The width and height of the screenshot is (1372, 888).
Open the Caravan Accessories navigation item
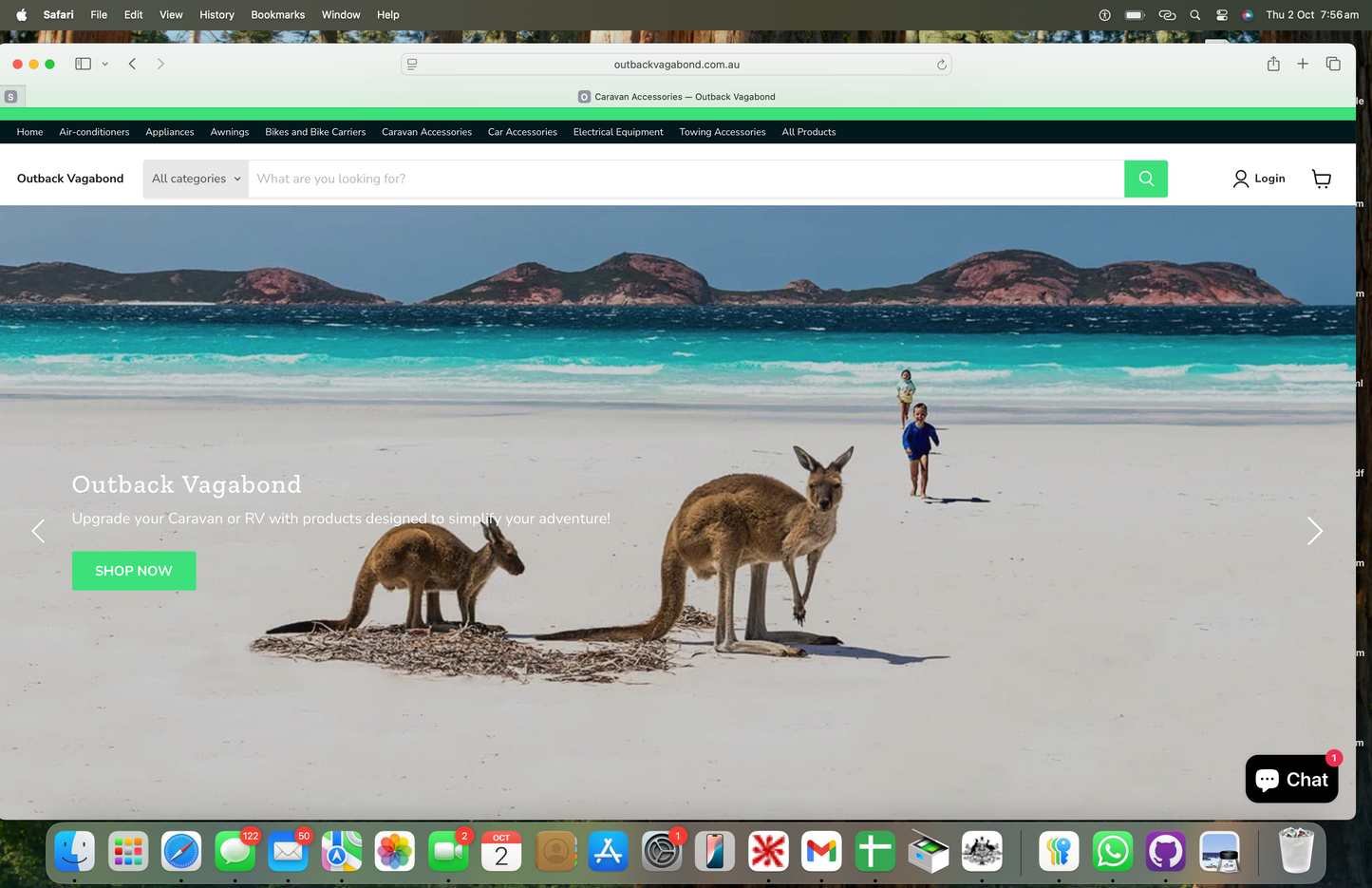click(426, 132)
